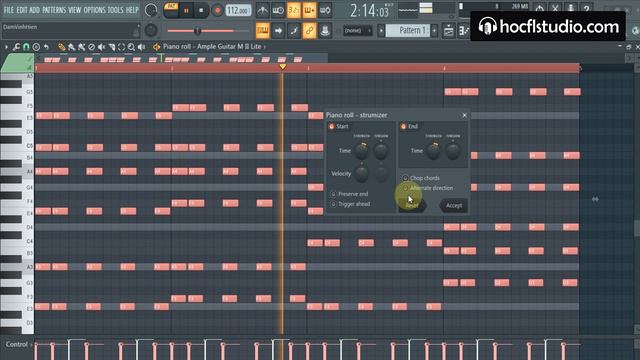
Task: Click the orange playhead marker on timeline
Action: pyautogui.click(x=282, y=67)
